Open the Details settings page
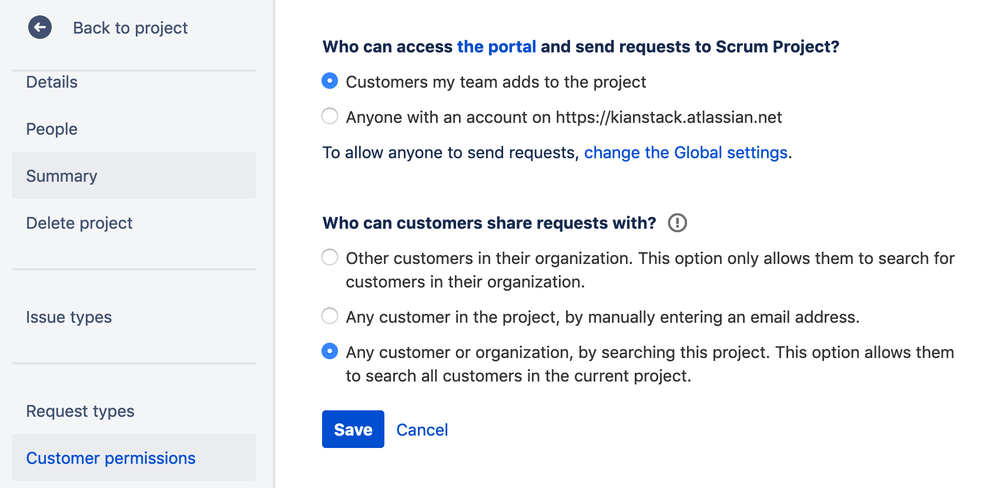Viewport: 998px width, 488px height. 52,82
